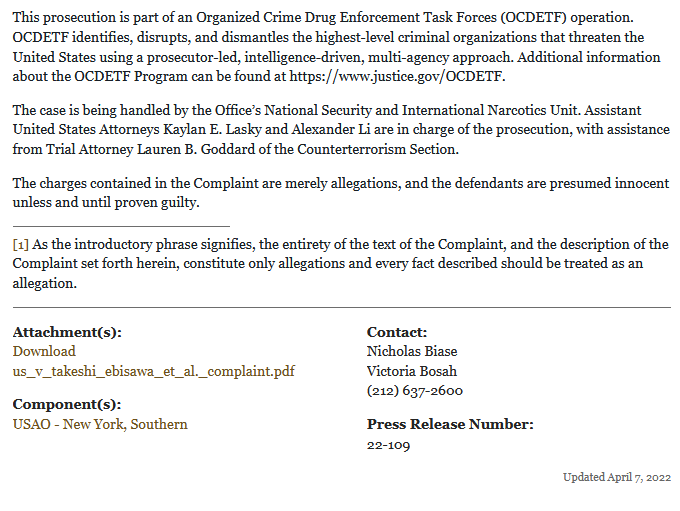This screenshot has width=680, height=511.
Task: Select the contact name Victoria Bosah
Action: click(x=410, y=371)
